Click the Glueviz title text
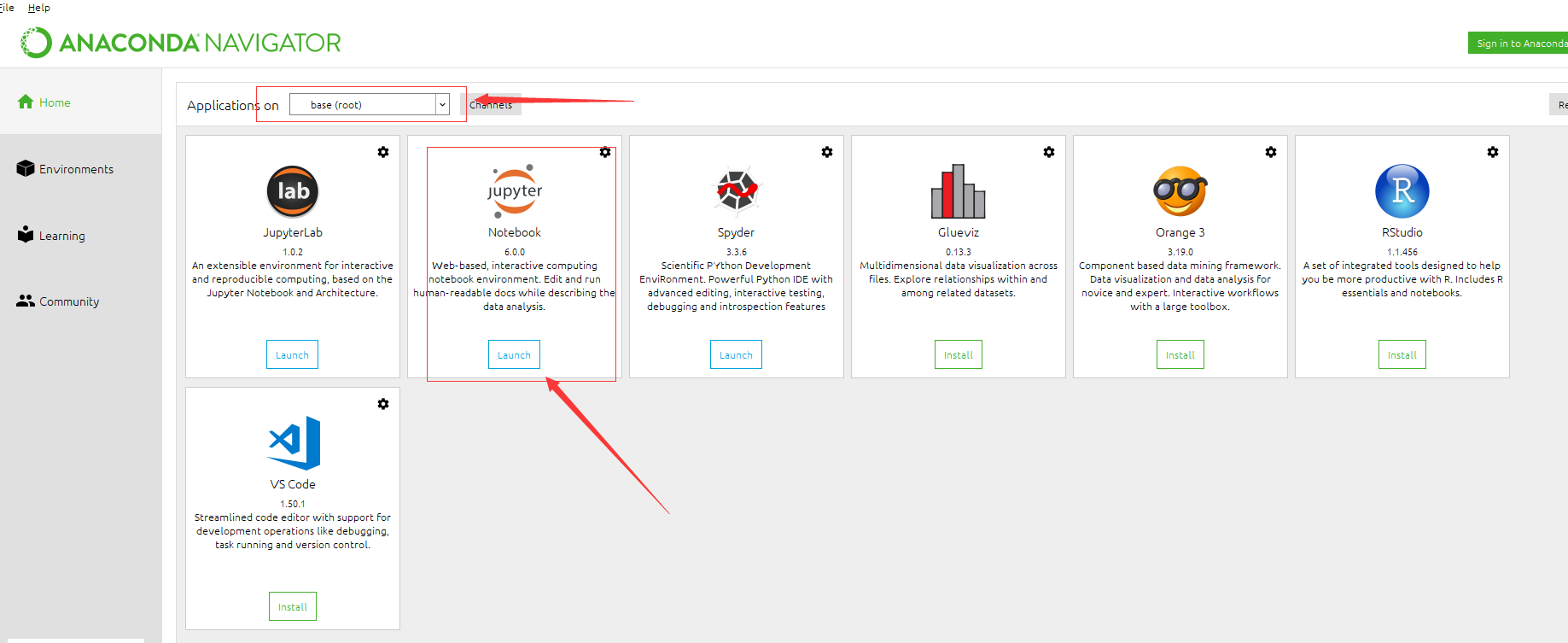This screenshot has height=643, width=1568. 959,232
